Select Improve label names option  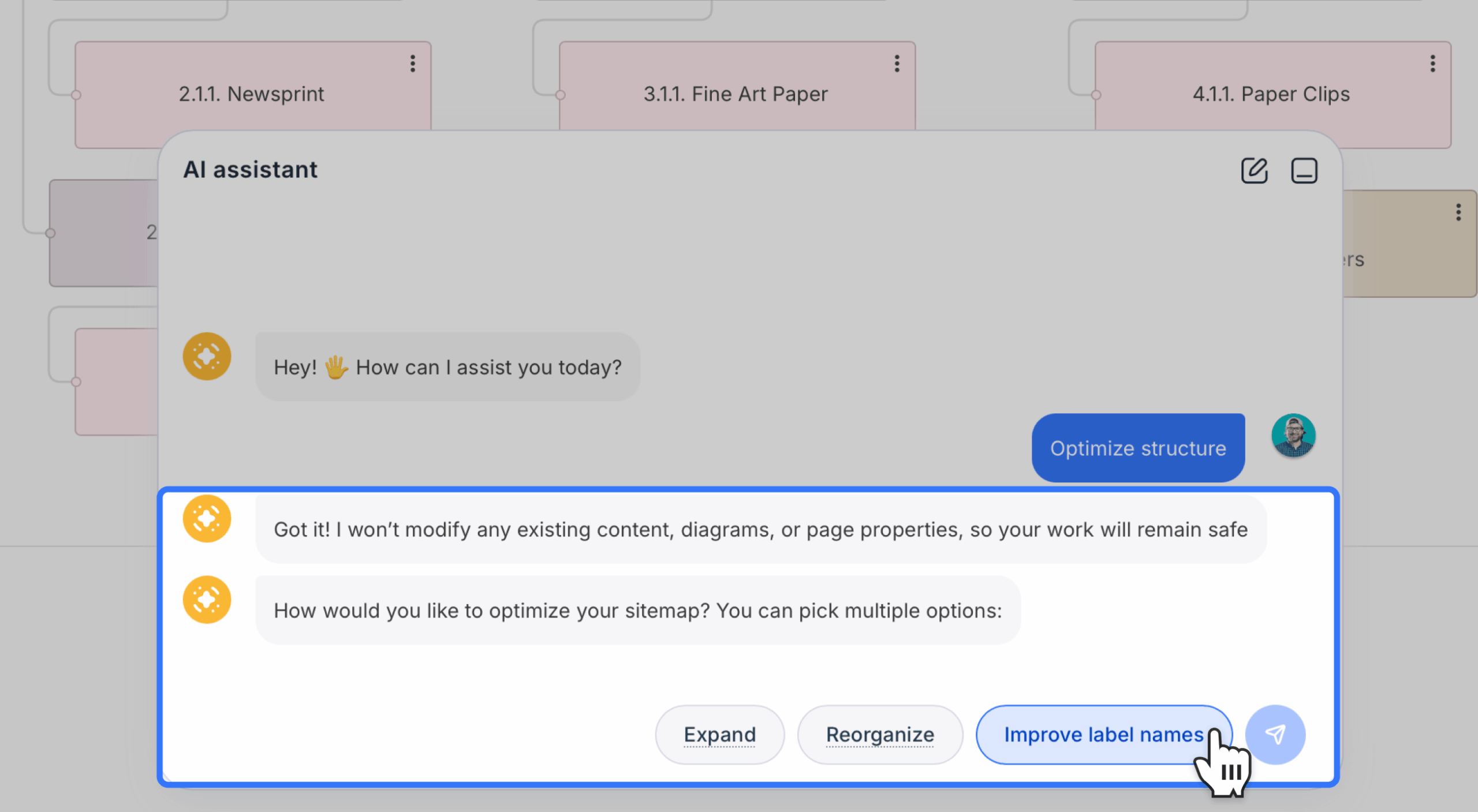pyautogui.click(x=1104, y=734)
